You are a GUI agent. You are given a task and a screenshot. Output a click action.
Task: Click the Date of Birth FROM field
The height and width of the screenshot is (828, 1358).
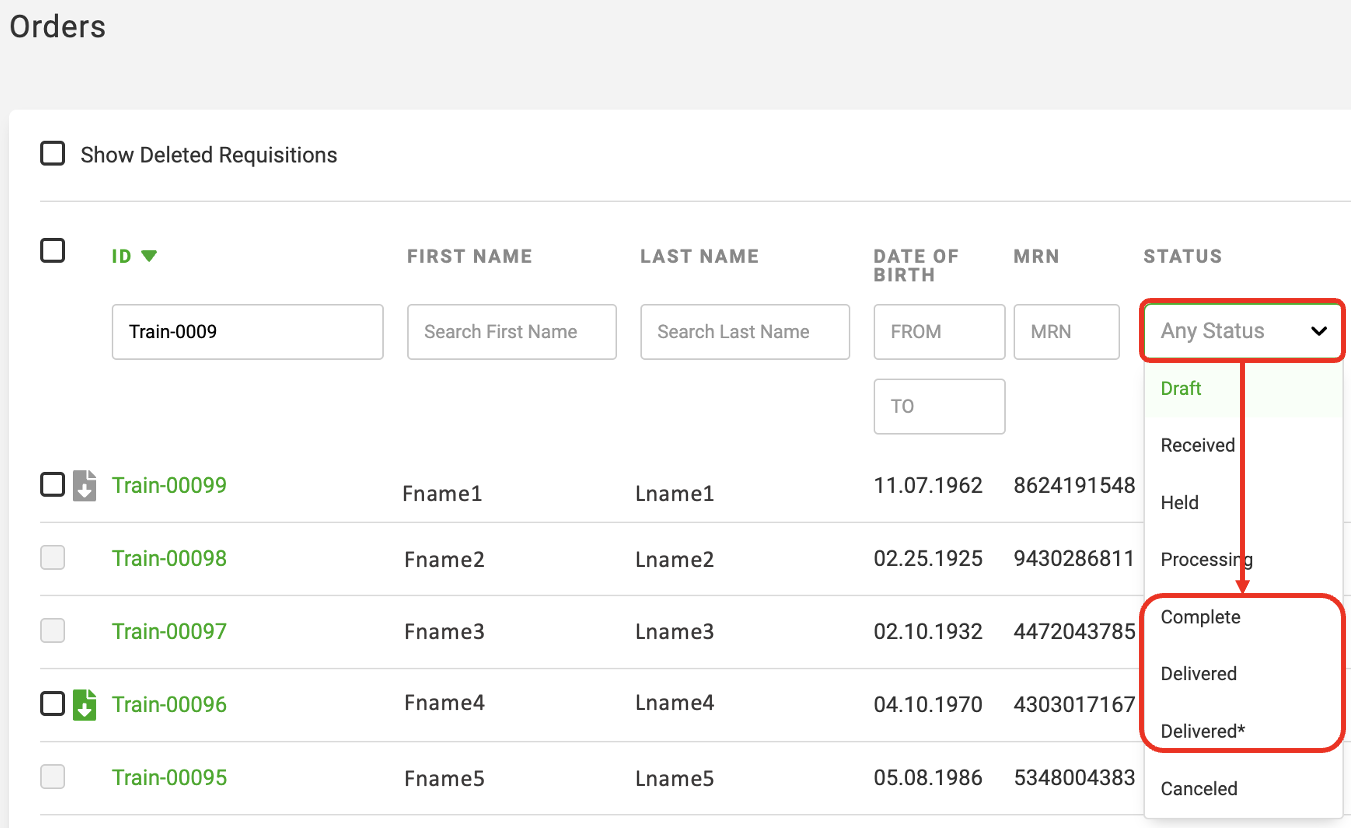coord(938,332)
